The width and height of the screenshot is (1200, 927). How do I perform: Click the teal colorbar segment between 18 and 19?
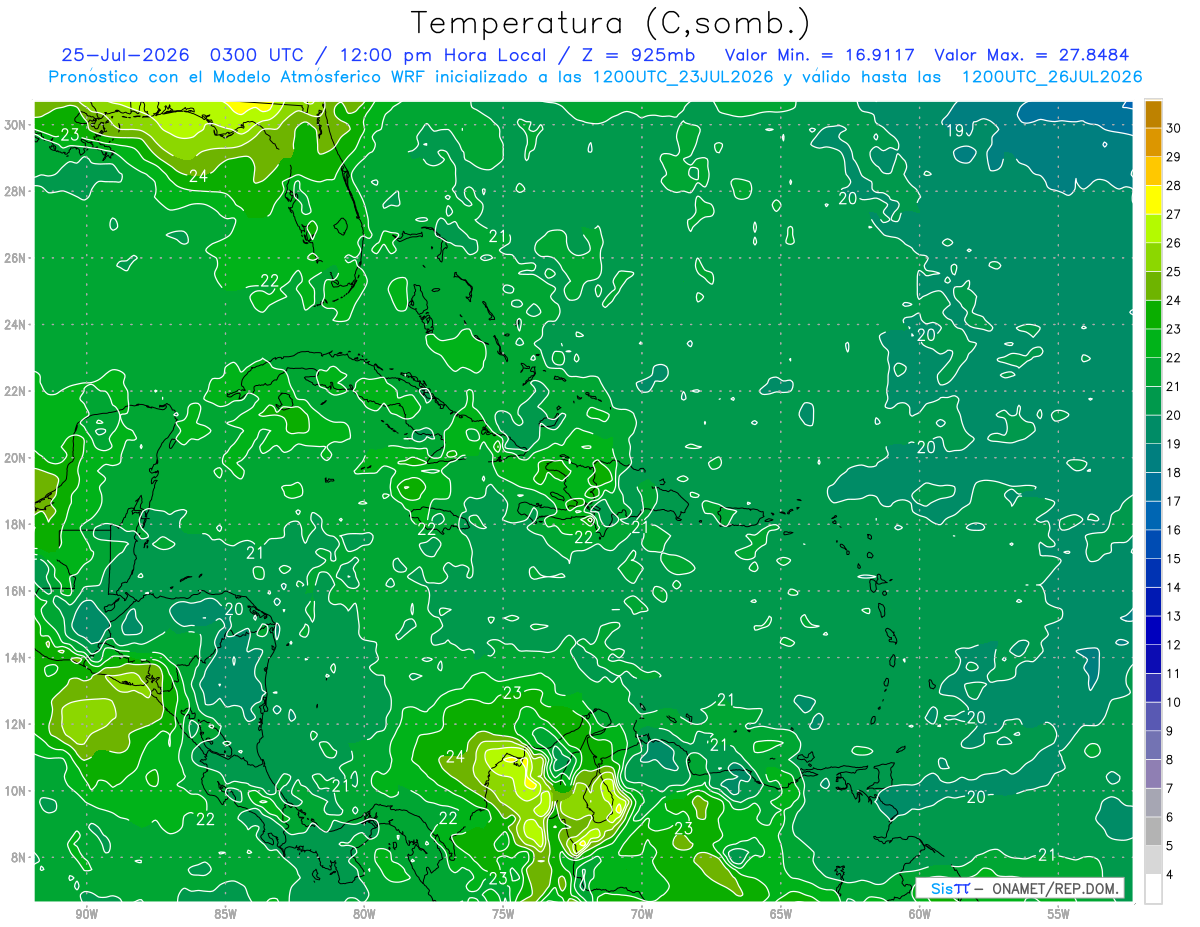tap(1153, 458)
